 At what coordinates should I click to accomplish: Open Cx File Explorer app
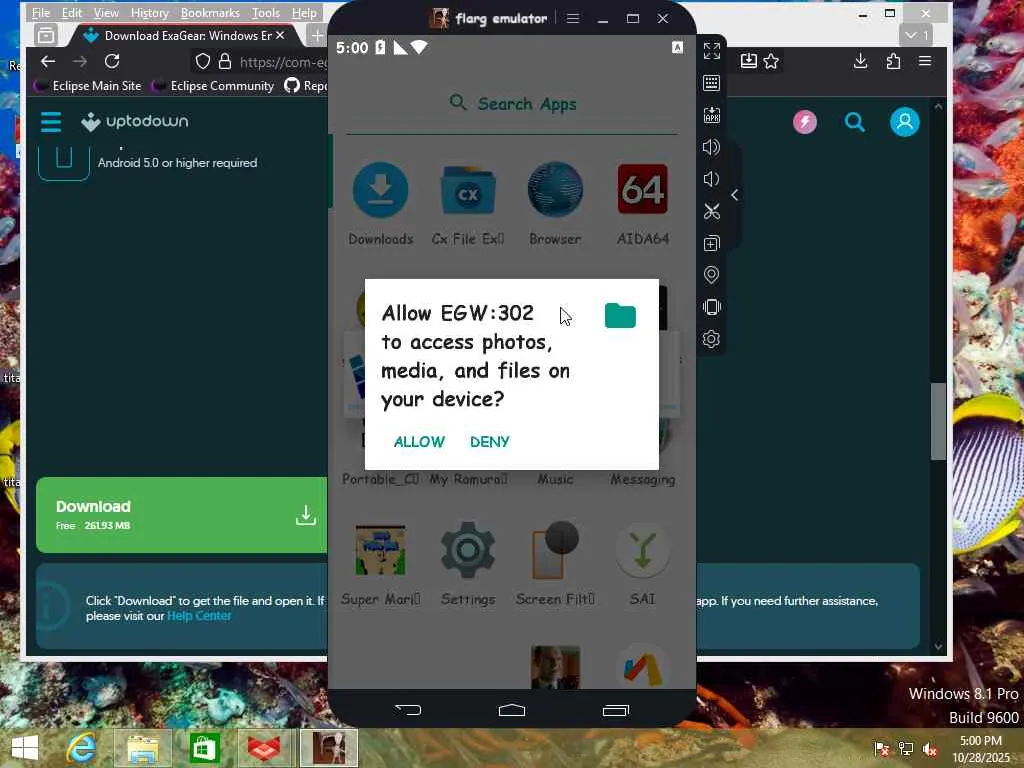468,204
